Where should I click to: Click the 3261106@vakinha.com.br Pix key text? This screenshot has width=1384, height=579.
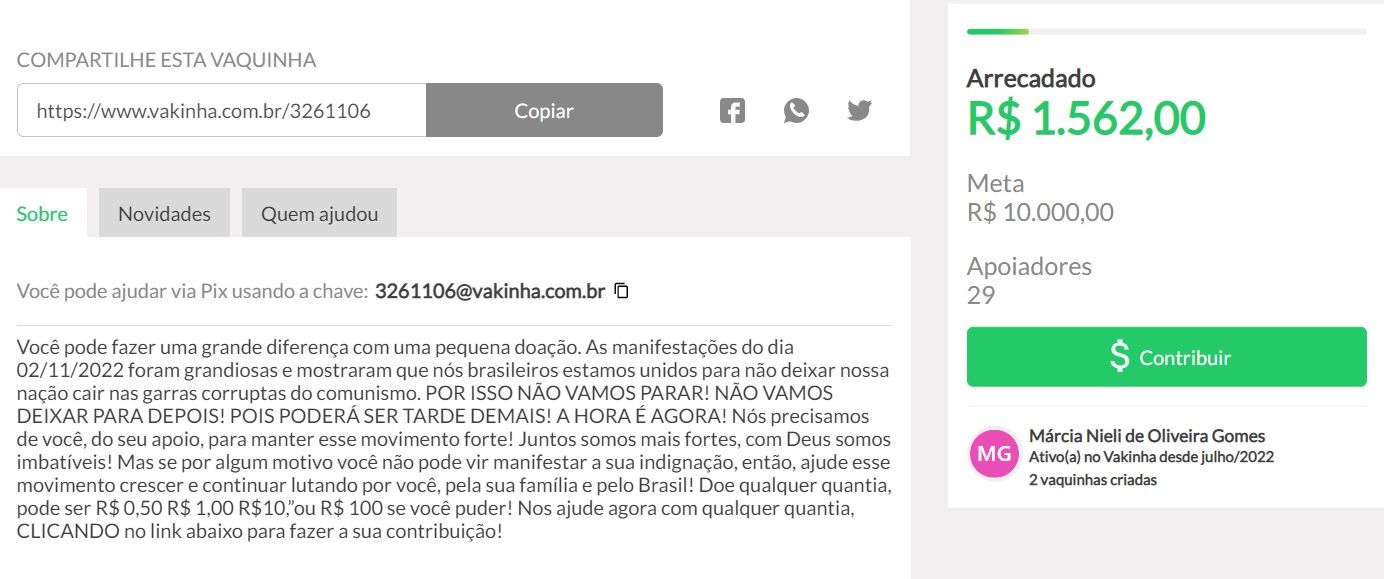(x=490, y=292)
